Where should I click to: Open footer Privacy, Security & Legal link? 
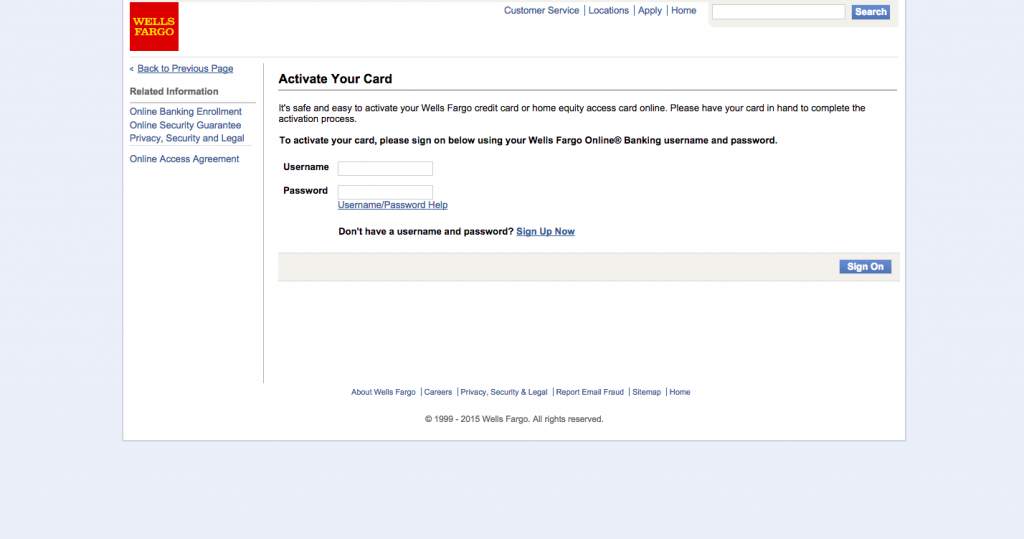[504, 392]
